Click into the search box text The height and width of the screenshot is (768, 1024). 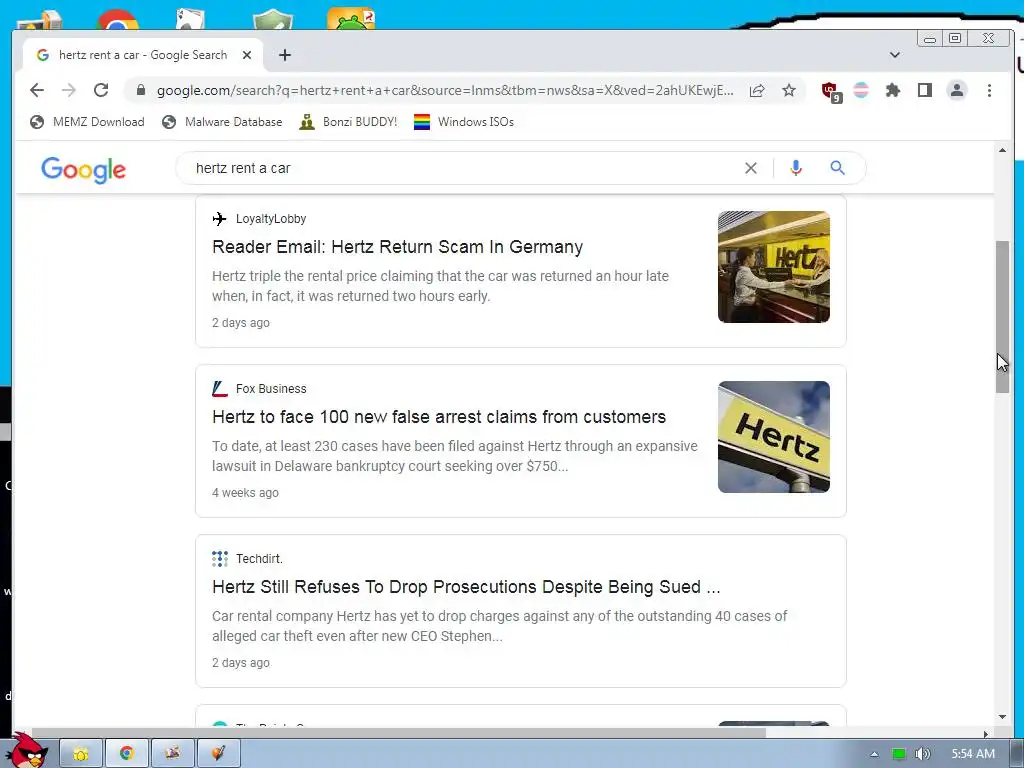point(243,168)
